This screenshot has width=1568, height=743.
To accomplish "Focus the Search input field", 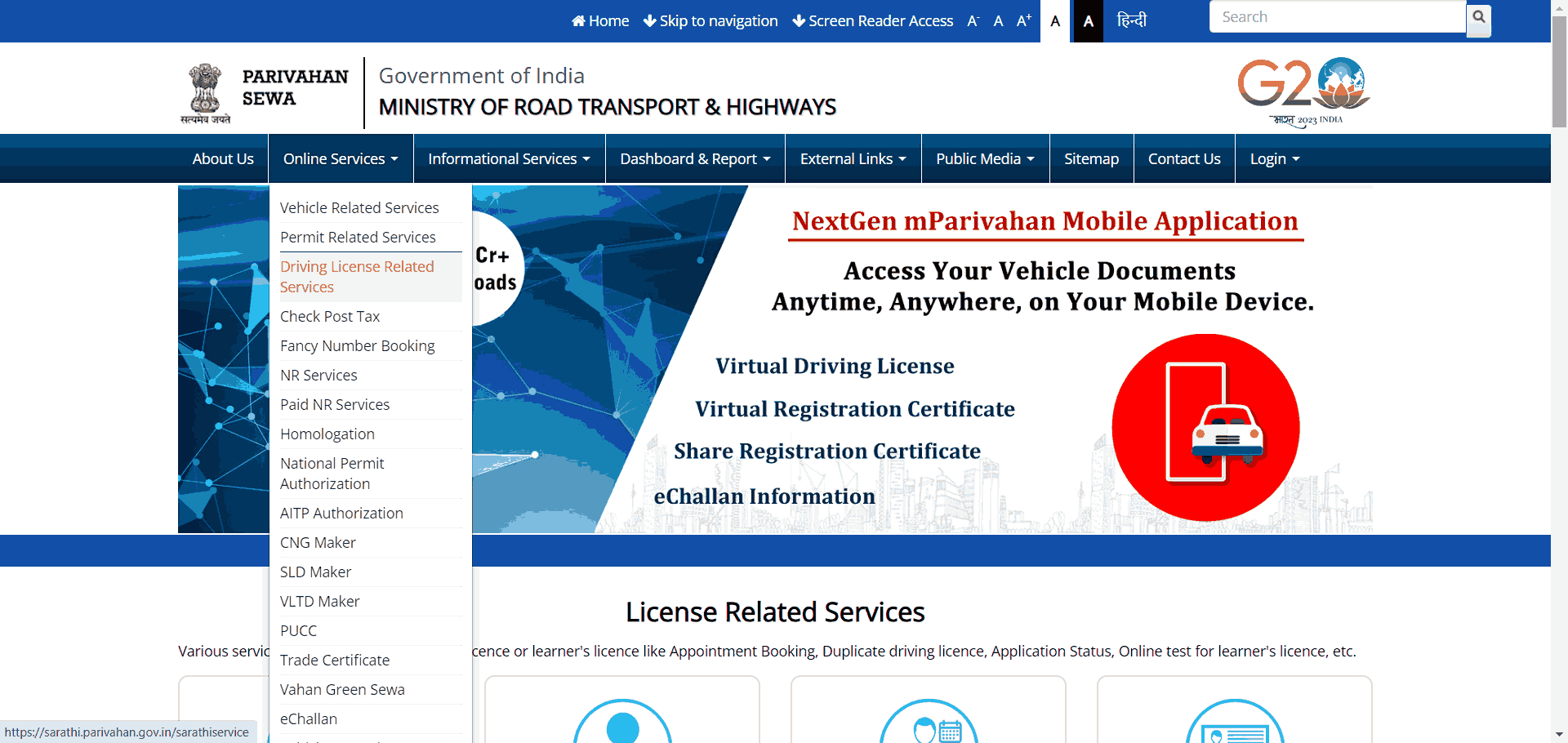I will [1337, 17].
